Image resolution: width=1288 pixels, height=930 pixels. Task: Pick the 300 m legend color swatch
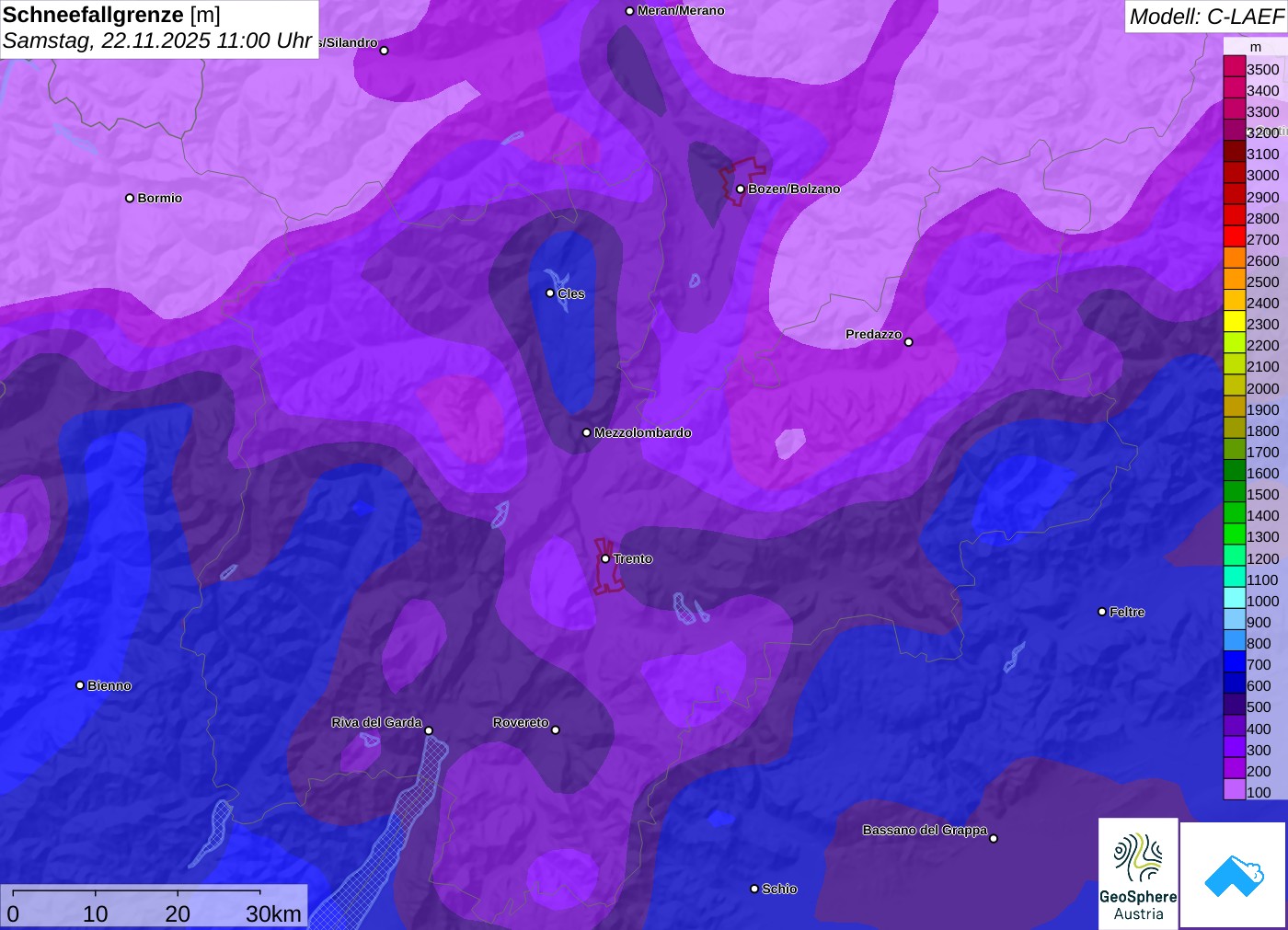[1235, 748]
